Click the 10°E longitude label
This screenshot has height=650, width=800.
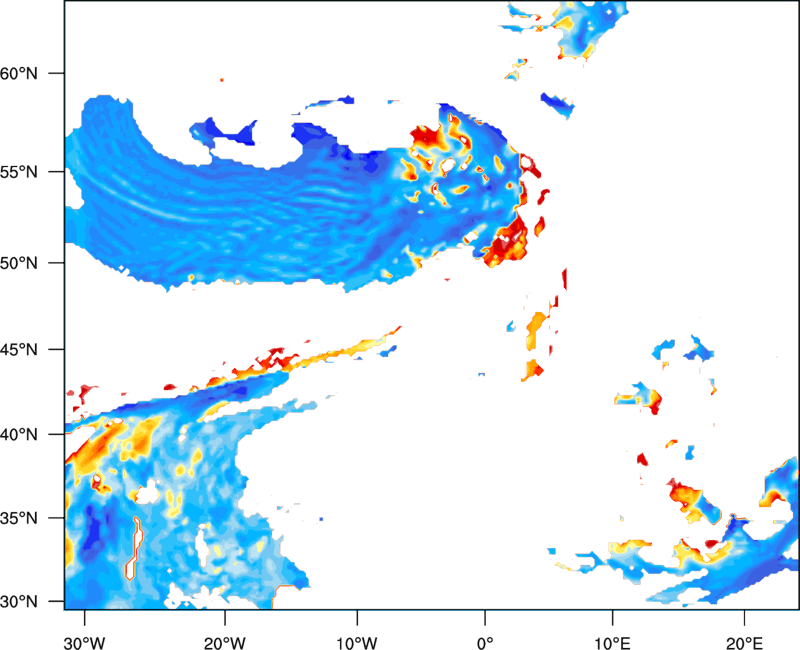(x=612, y=643)
